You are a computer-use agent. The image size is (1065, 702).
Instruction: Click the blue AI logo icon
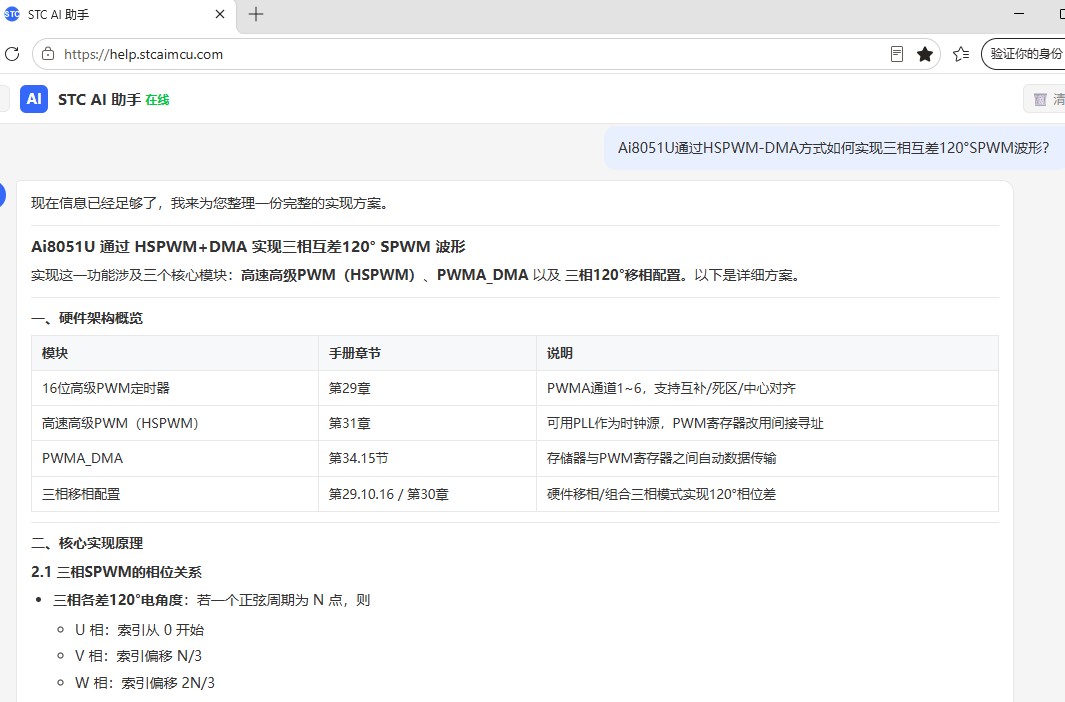click(x=34, y=99)
